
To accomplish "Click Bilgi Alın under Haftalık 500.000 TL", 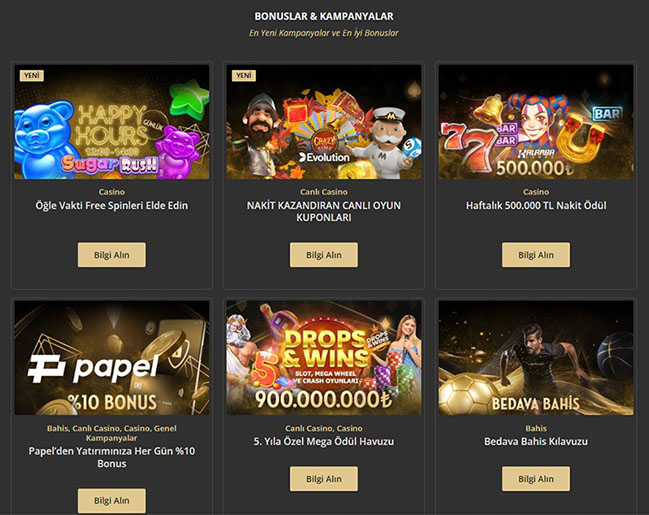I will point(536,255).
